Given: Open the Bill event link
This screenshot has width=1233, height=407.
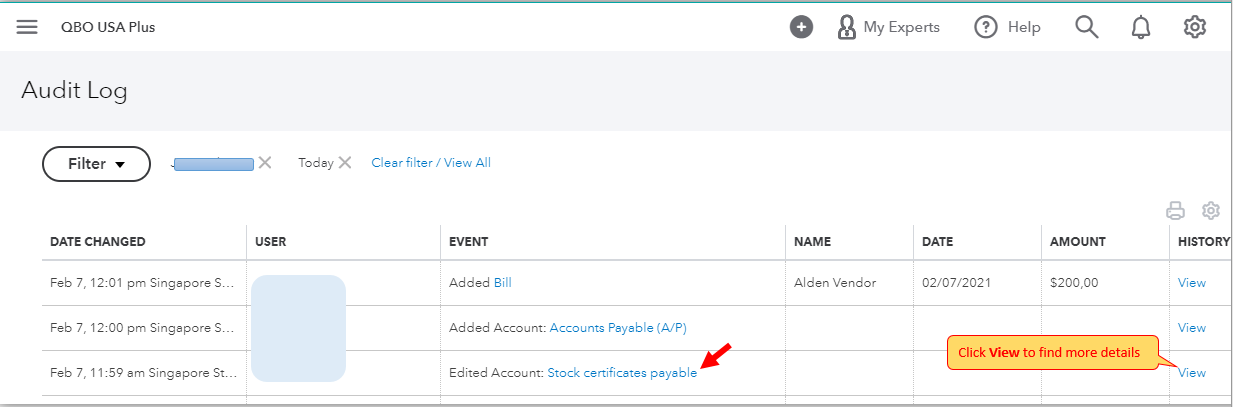Looking at the screenshot, I should (502, 283).
